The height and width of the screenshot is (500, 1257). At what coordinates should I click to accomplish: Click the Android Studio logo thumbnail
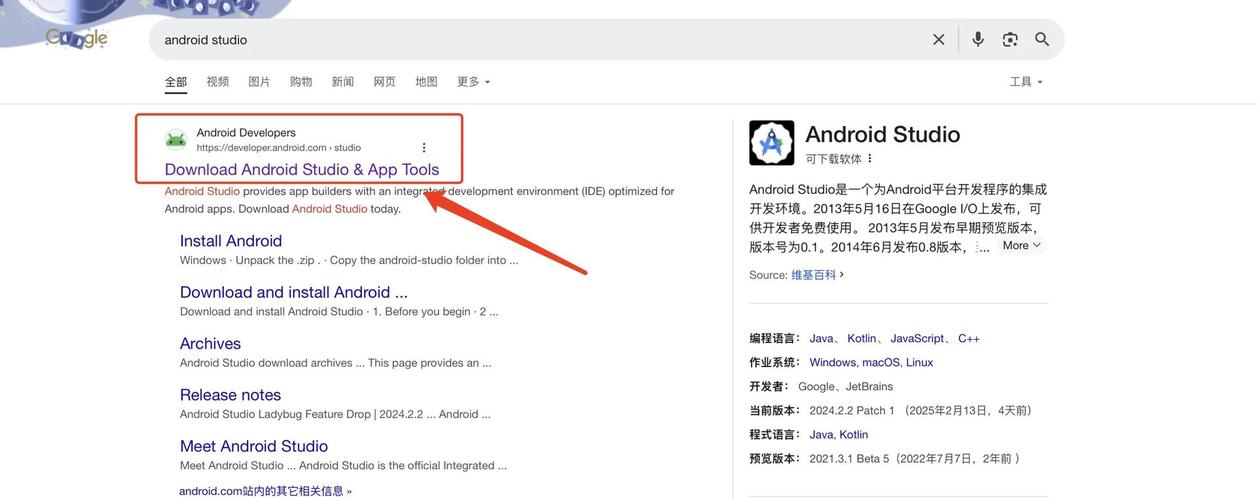771,143
